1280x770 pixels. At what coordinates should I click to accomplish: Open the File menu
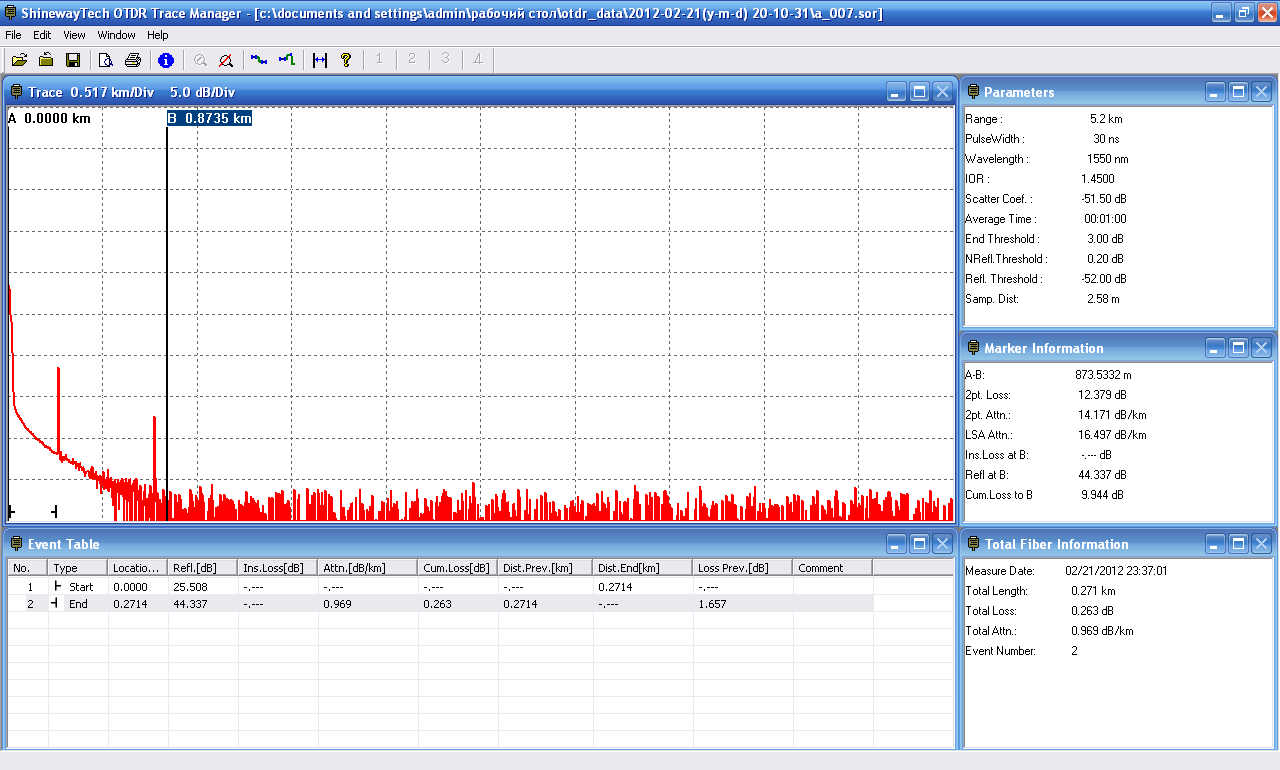point(13,35)
